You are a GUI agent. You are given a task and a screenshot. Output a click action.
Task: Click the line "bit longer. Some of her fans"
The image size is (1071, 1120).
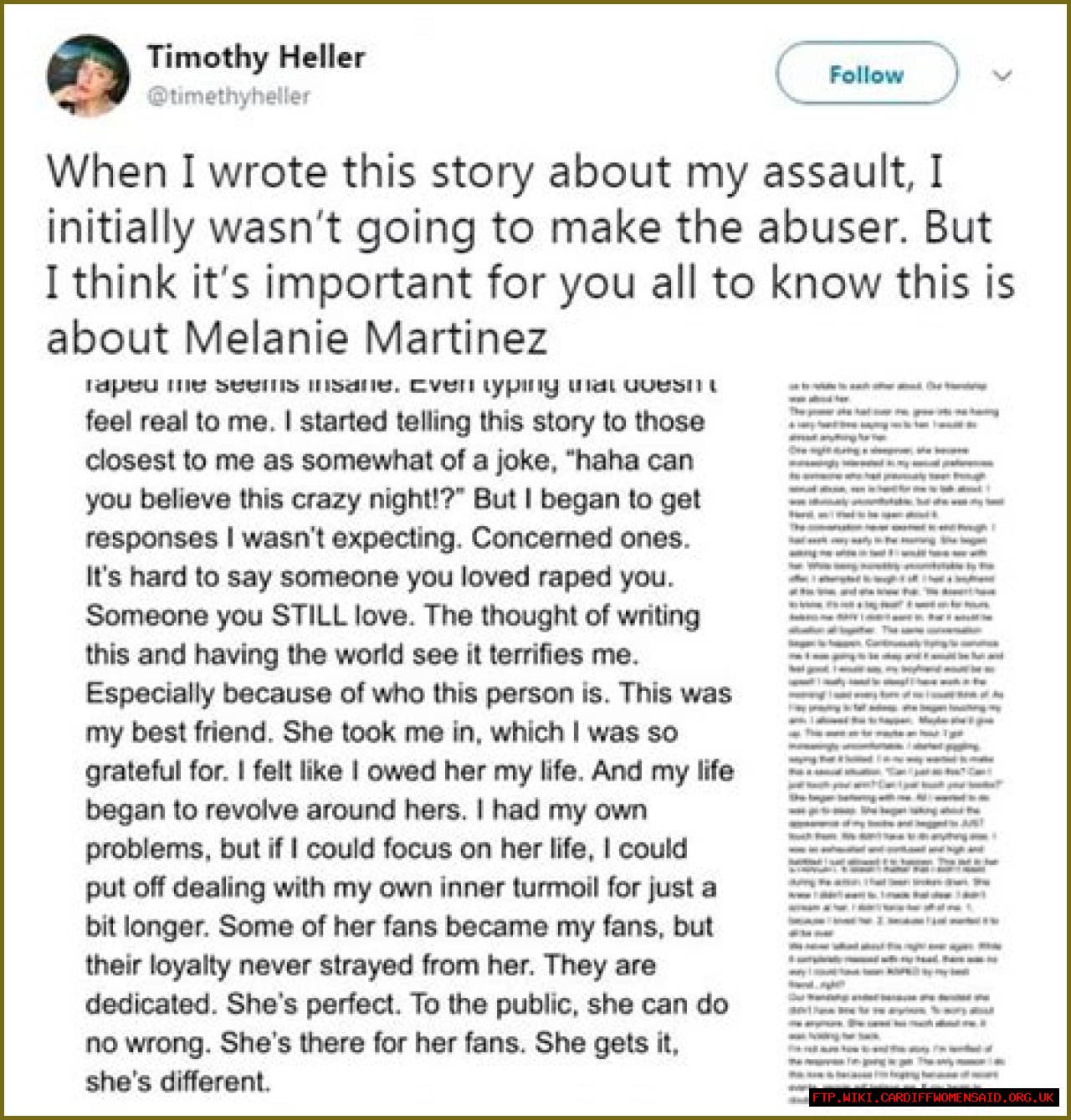(x=398, y=927)
